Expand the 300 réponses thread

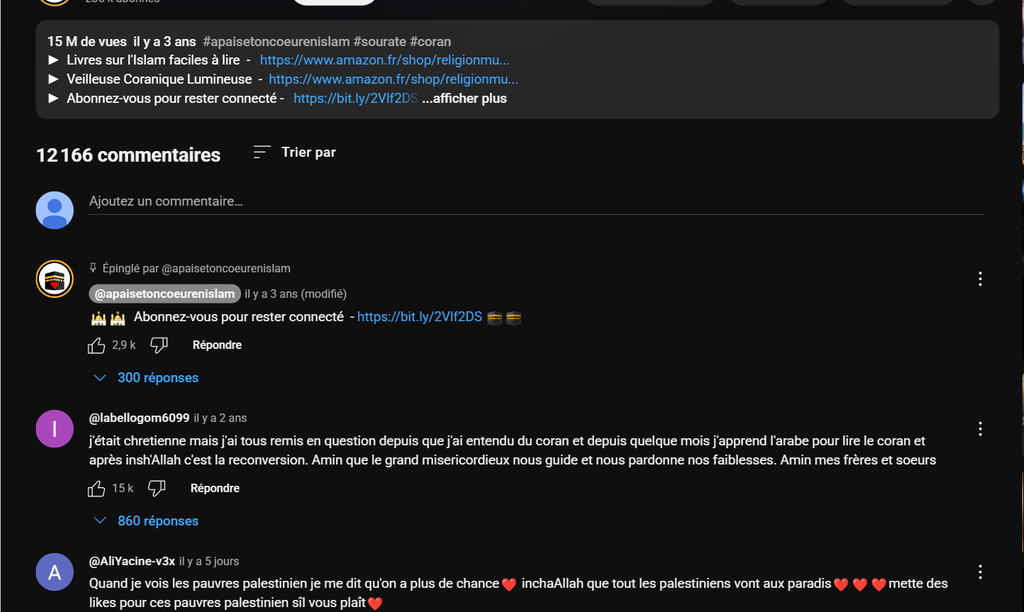146,378
